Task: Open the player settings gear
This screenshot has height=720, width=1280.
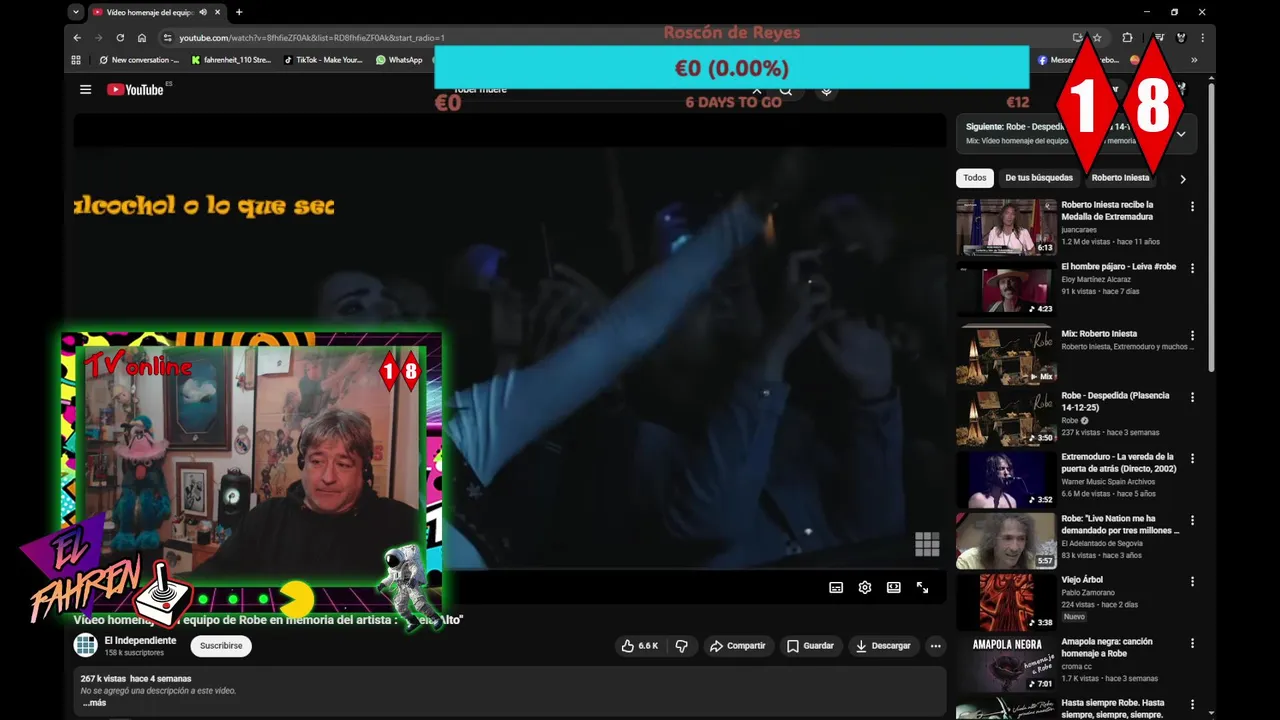Action: [865, 587]
